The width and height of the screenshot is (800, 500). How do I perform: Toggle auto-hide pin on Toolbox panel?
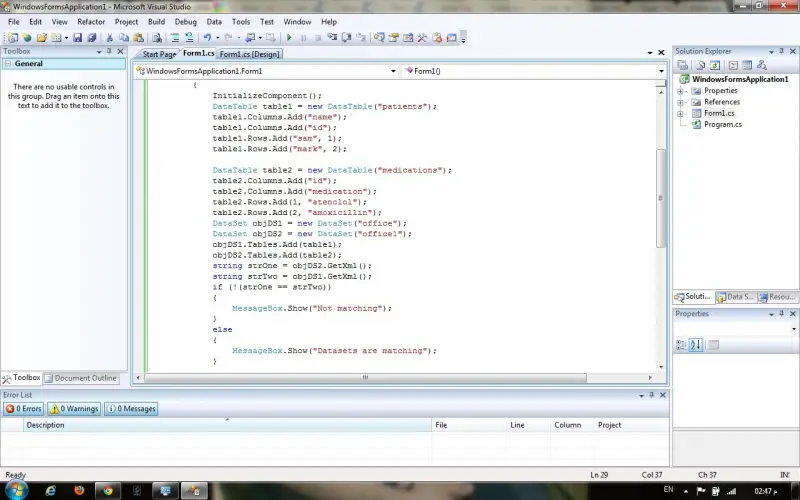tap(109, 52)
